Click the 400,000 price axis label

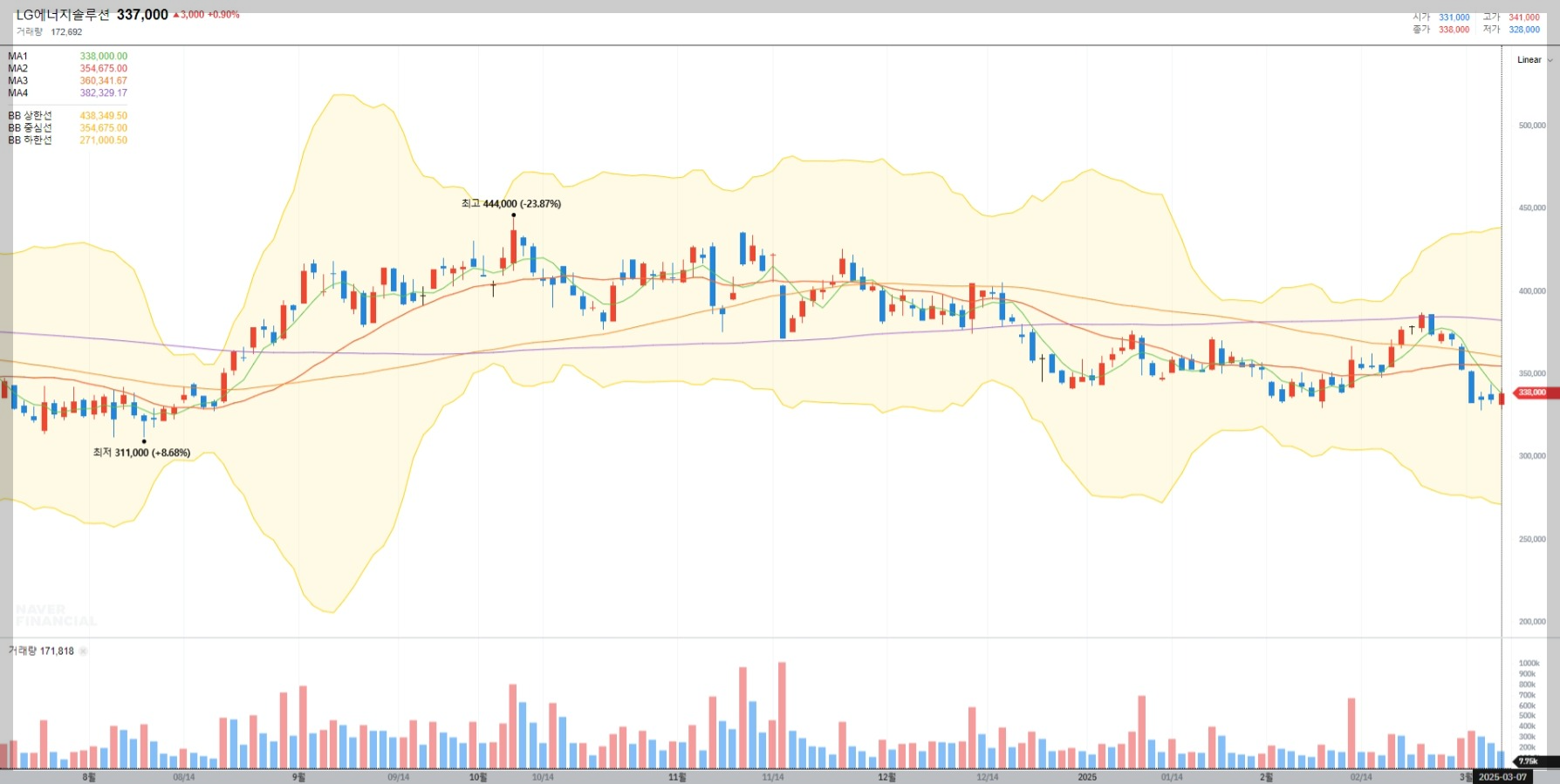[x=1532, y=291]
